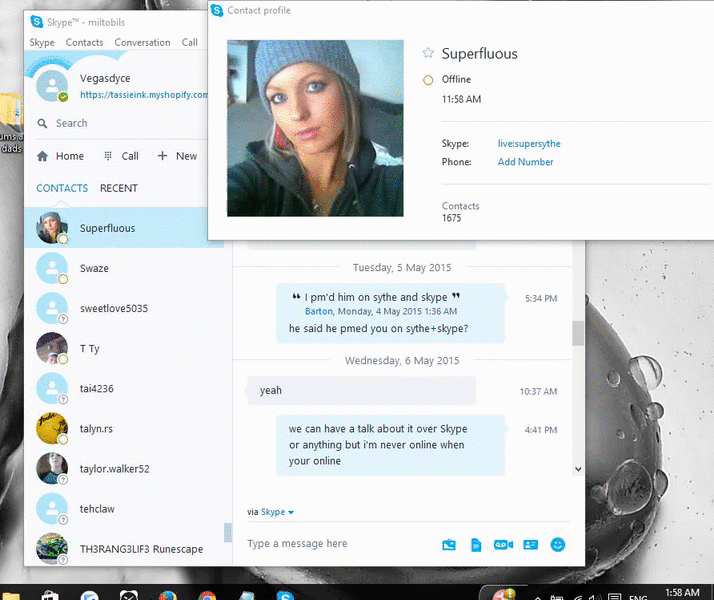This screenshot has height=600, width=714.
Task: Click sweetlove5035's default avatar icon
Action: [x=51, y=308]
